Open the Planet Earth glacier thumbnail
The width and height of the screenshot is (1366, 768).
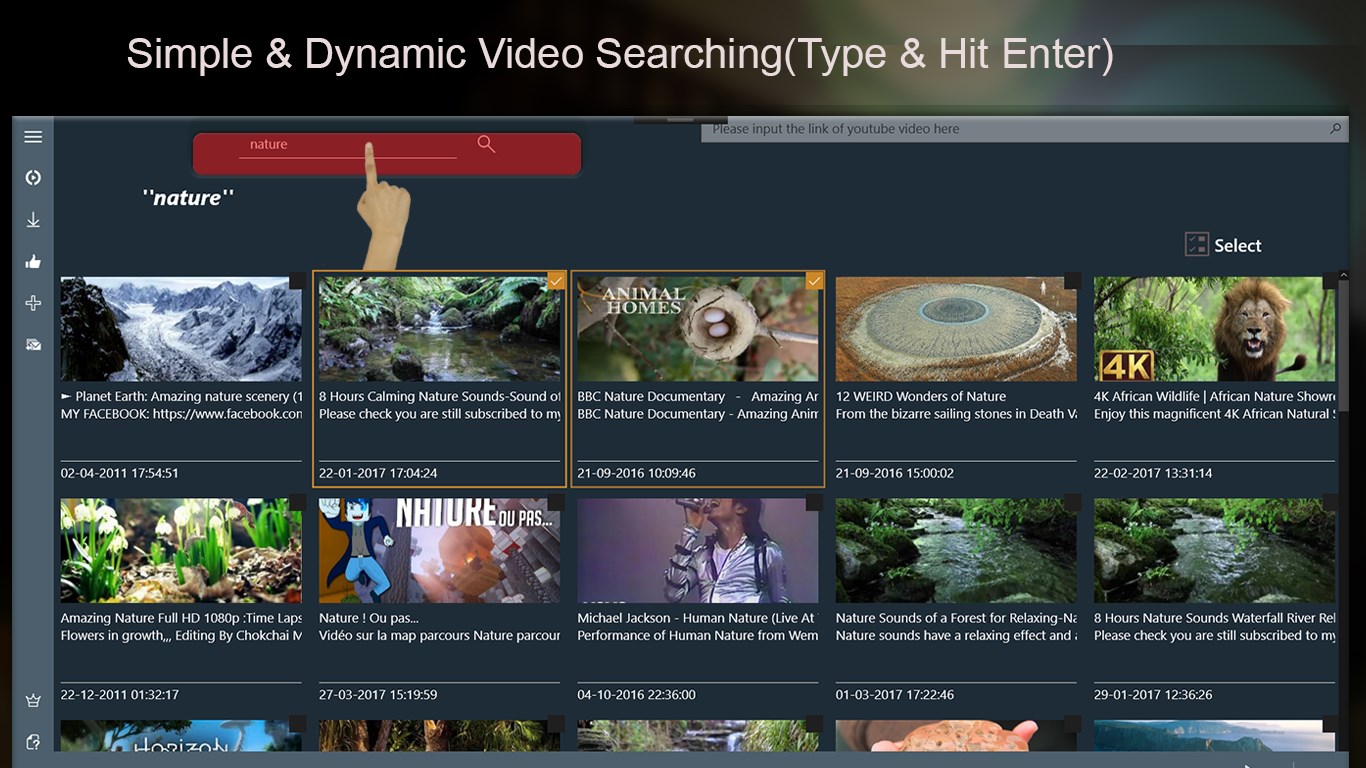pos(181,329)
